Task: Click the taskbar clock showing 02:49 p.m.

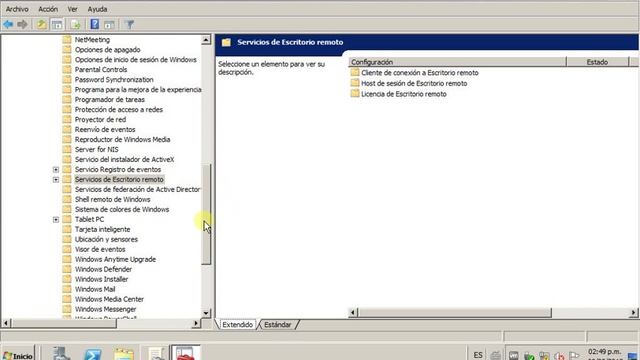Action: pyautogui.click(x=604, y=352)
